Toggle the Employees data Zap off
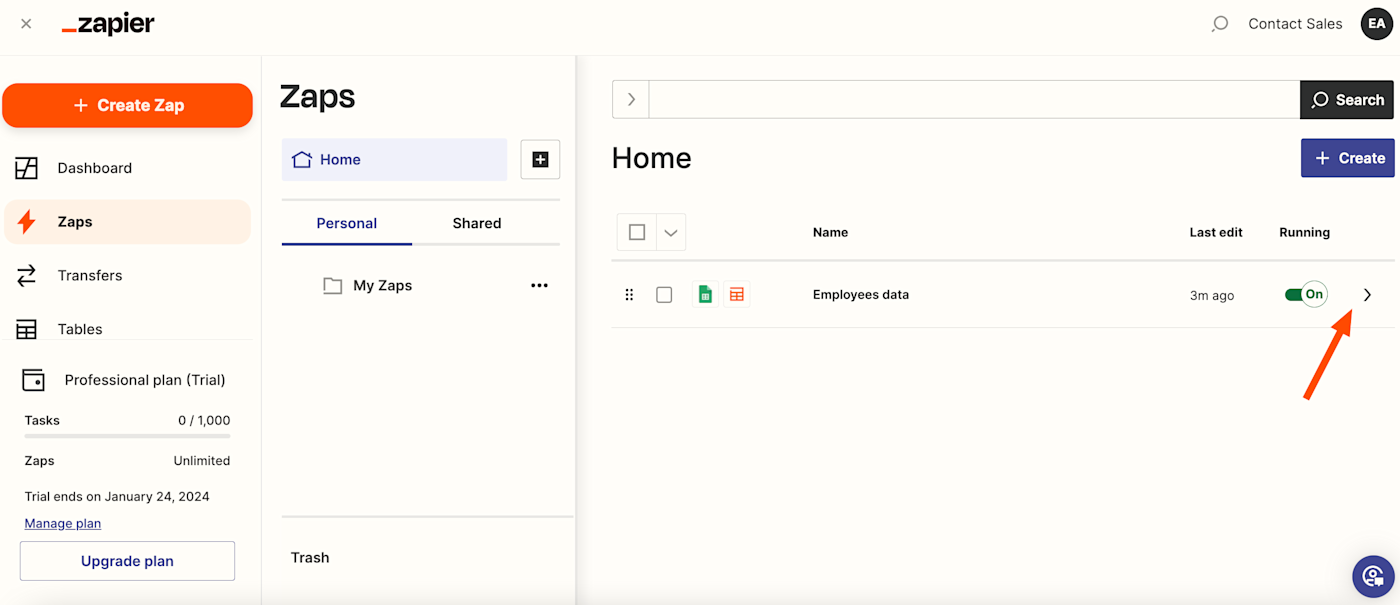Screen dimensions: 1400x605 click(x=1306, y=294)
